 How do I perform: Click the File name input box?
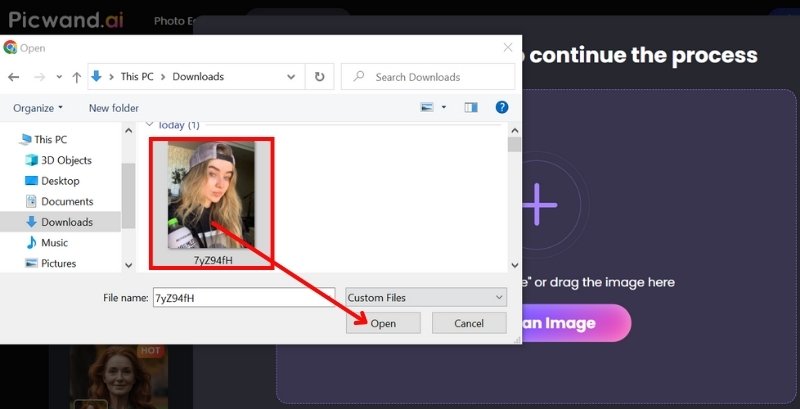point(244,298)
